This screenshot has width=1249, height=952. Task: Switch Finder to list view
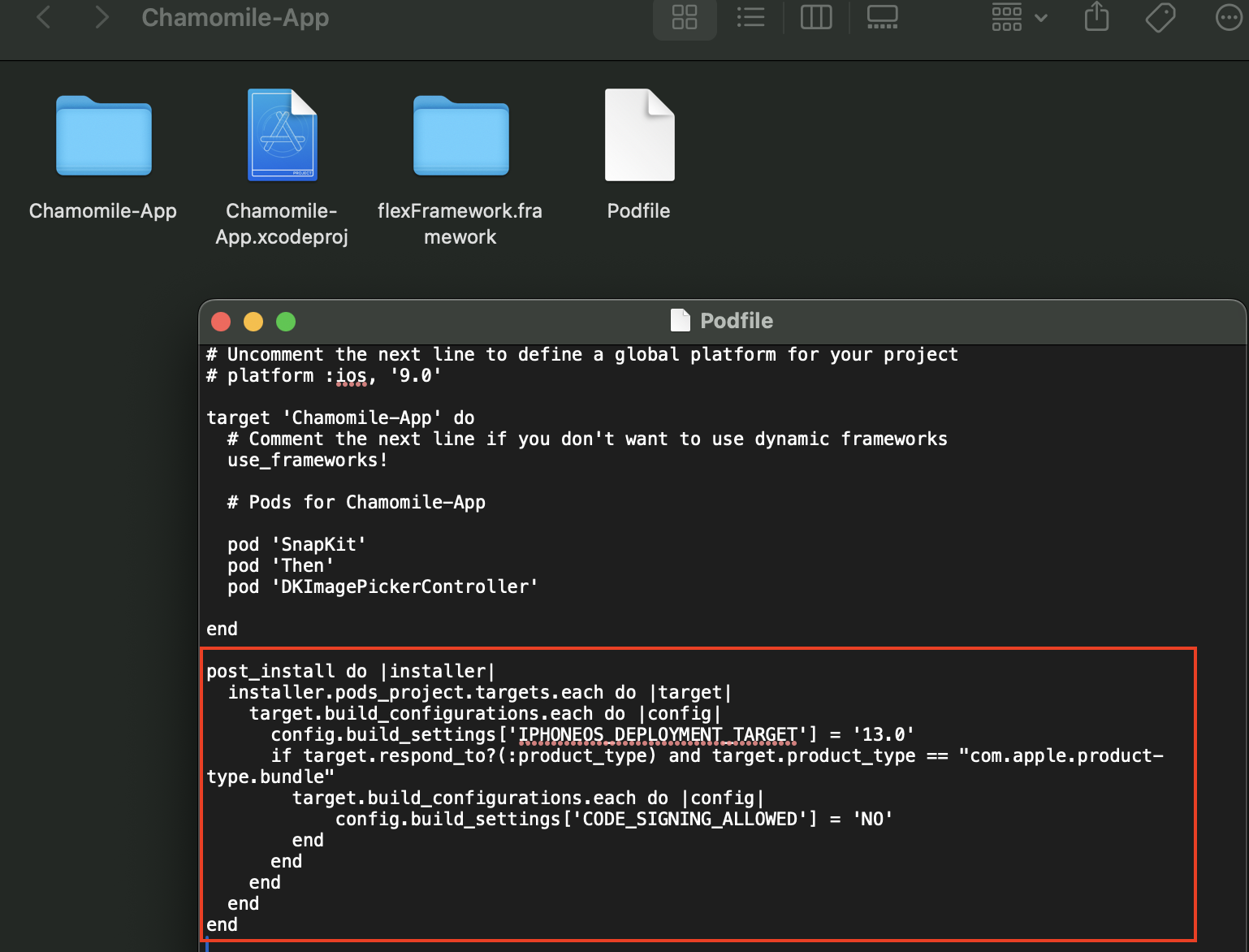click(x=750, y=17)
